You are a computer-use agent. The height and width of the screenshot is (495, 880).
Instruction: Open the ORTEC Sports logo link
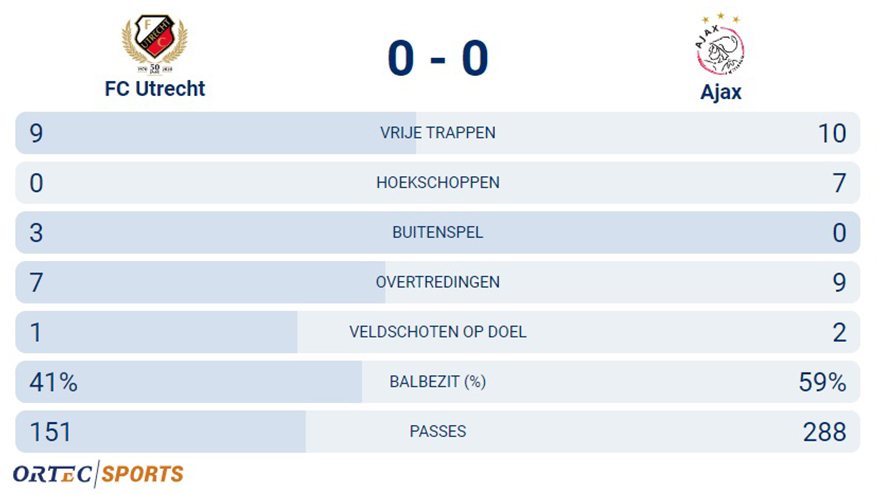point(98,474)
